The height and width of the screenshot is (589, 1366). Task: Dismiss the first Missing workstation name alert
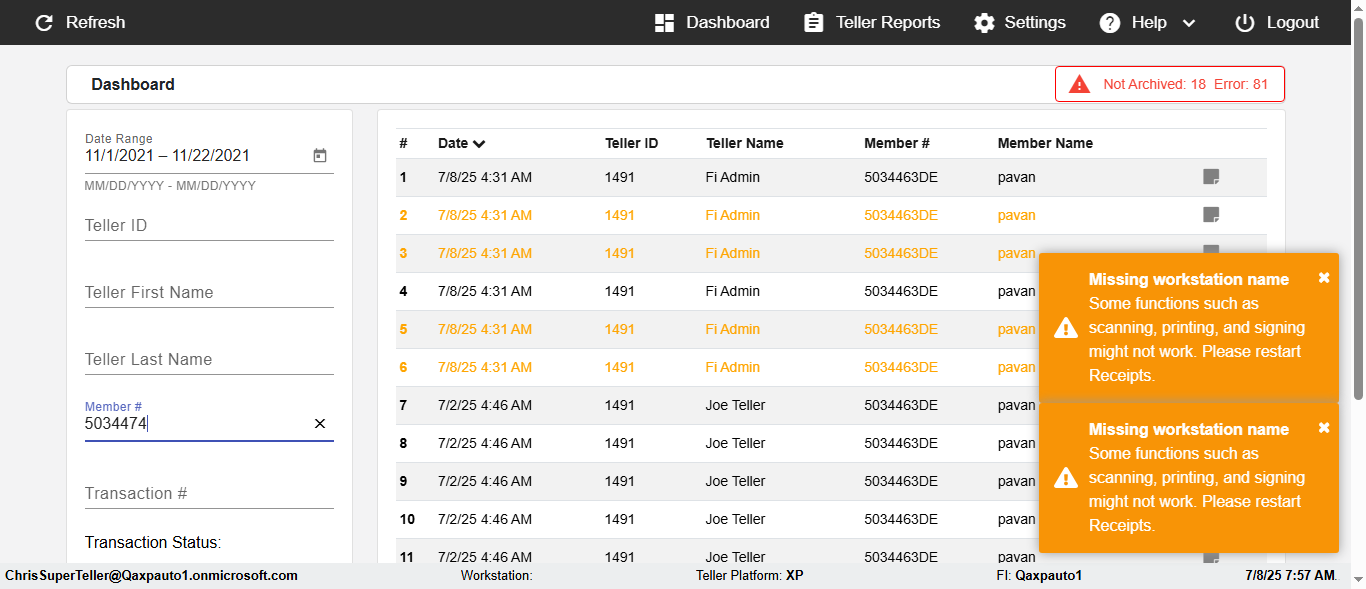1324,278
